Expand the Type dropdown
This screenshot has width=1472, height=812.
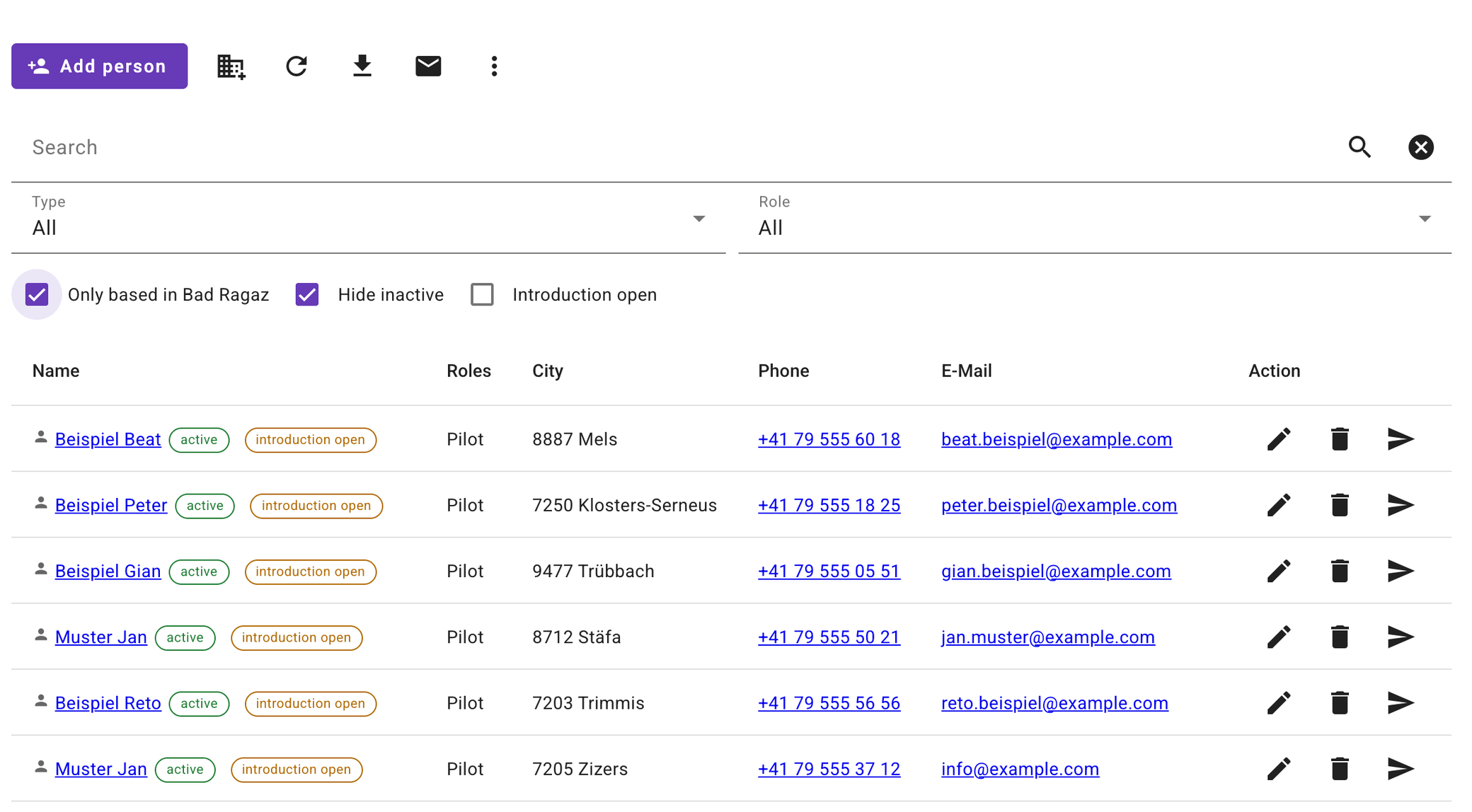[x=369, y=219]
